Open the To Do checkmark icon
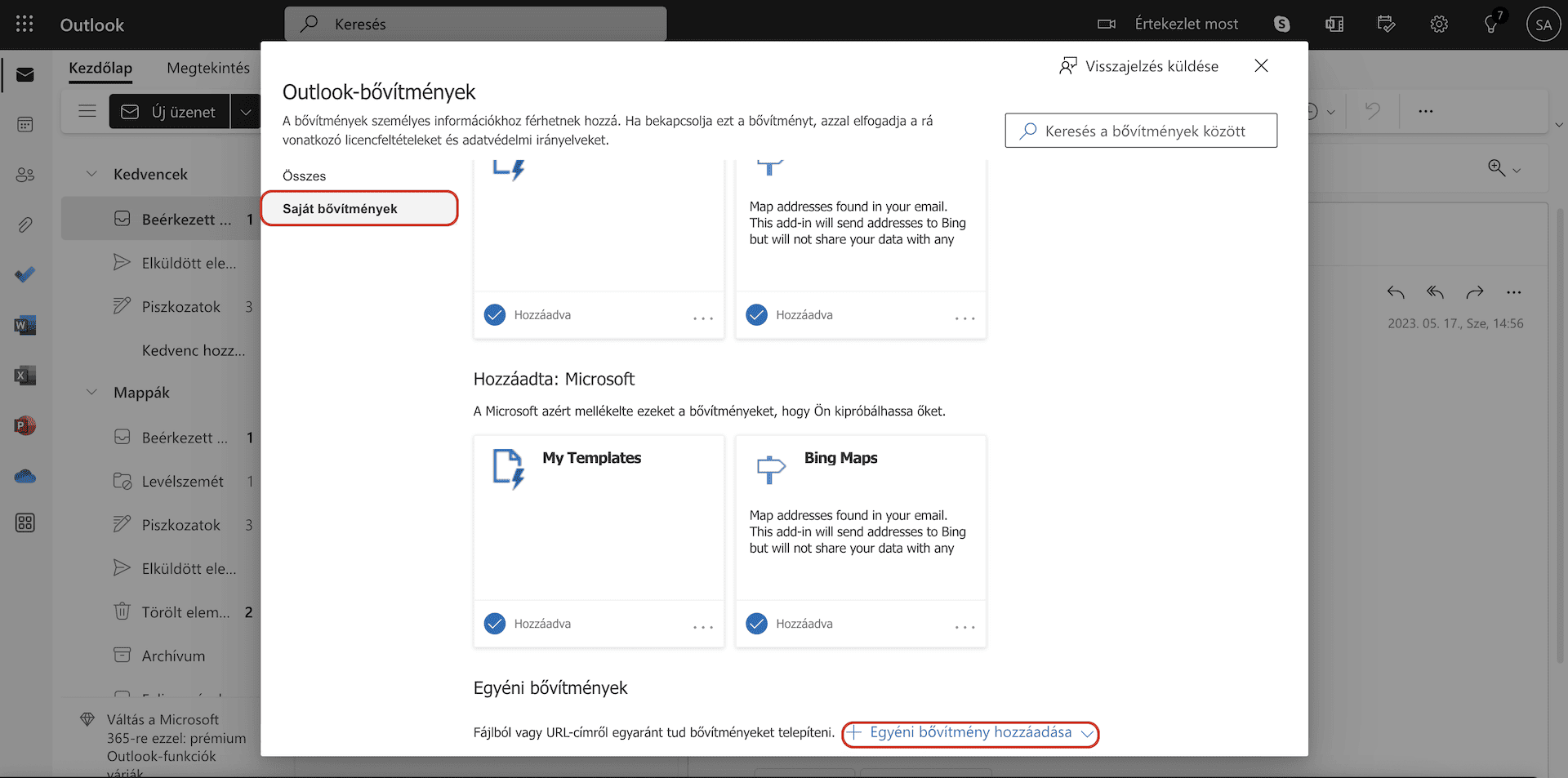 [x=24, y=275]
